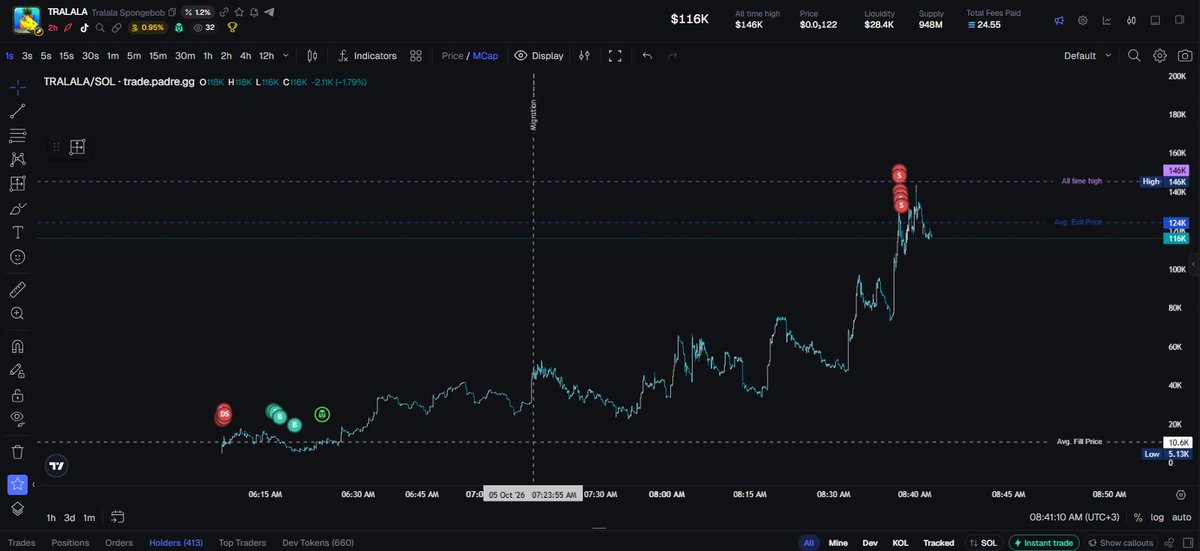Select the crosshair cursor tool
The image size is (1200, 551).
(17, 87)
